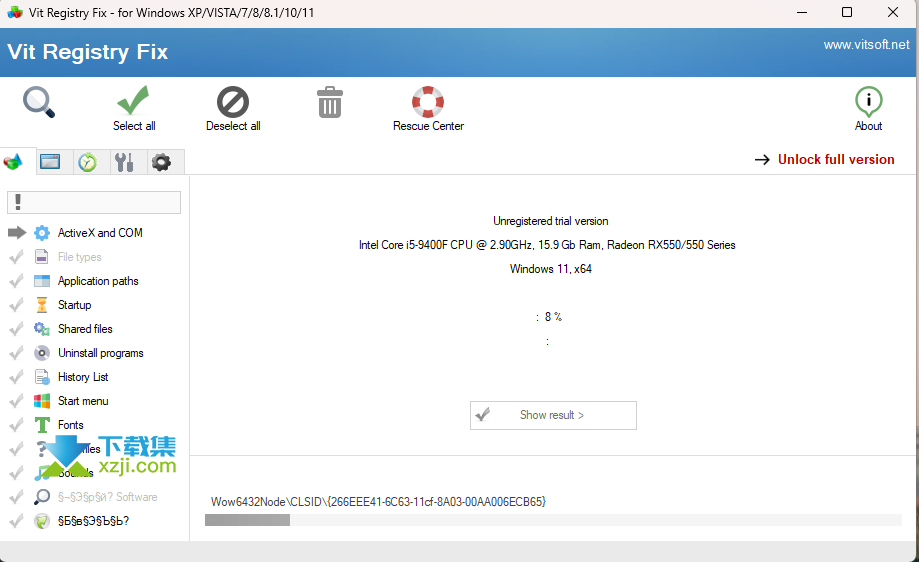Delete selected entries with the trash can icon
919x562 pixels.
tap(329, 102)
